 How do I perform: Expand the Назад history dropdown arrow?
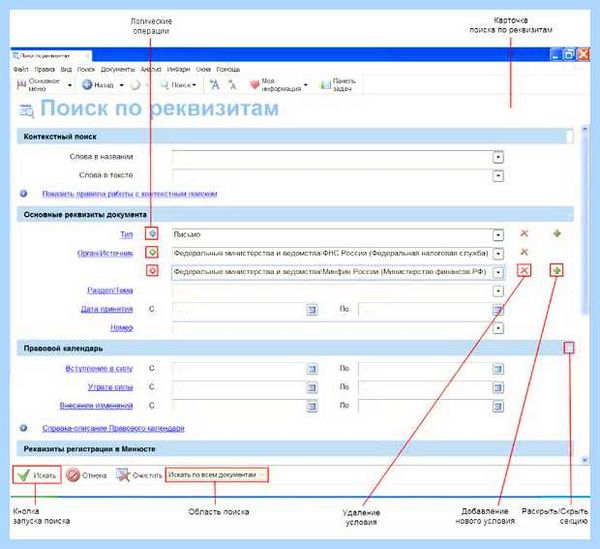pyautogui.click(x=121, y=85)
